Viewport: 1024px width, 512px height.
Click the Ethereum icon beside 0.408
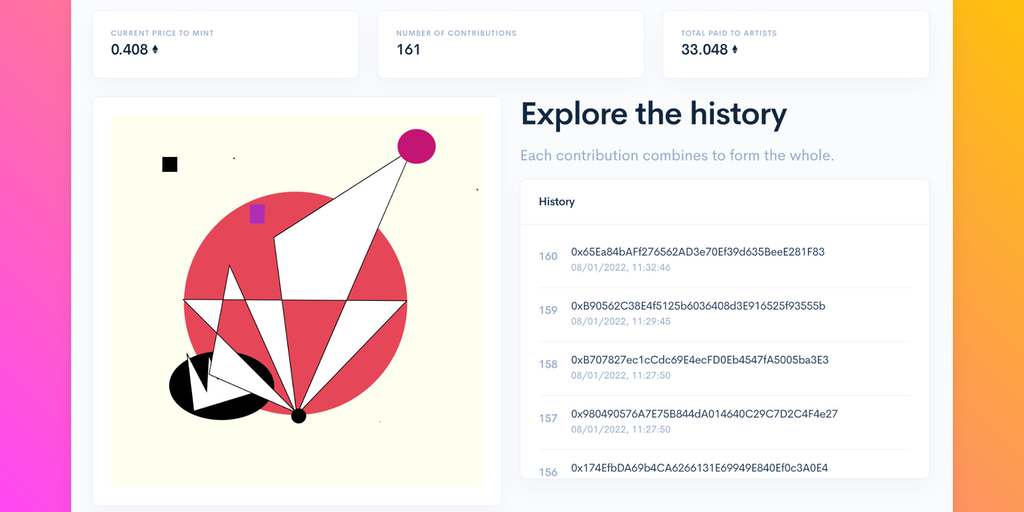pyautogui.click(x=155, y=49)
